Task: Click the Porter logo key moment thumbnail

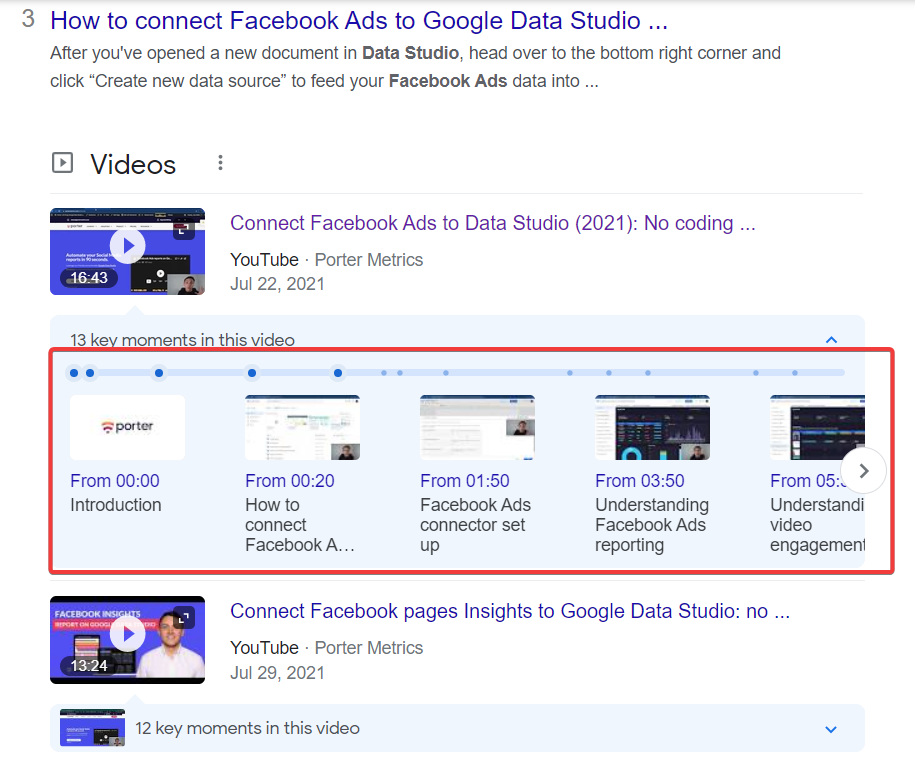Action: tap(127, 427)
